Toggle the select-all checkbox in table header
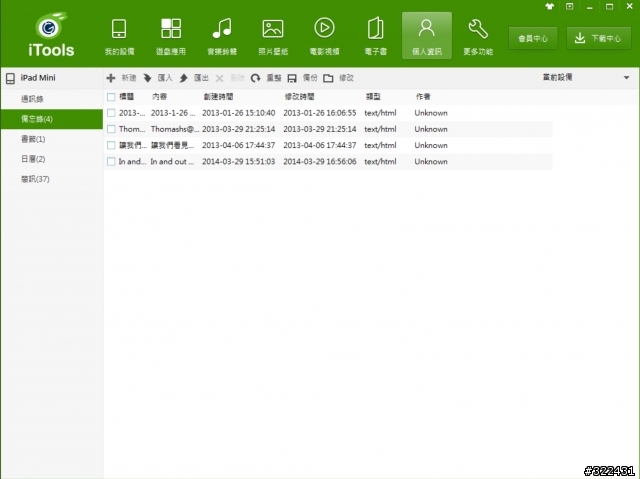This screenshot has width=640, height=479. 111,97
